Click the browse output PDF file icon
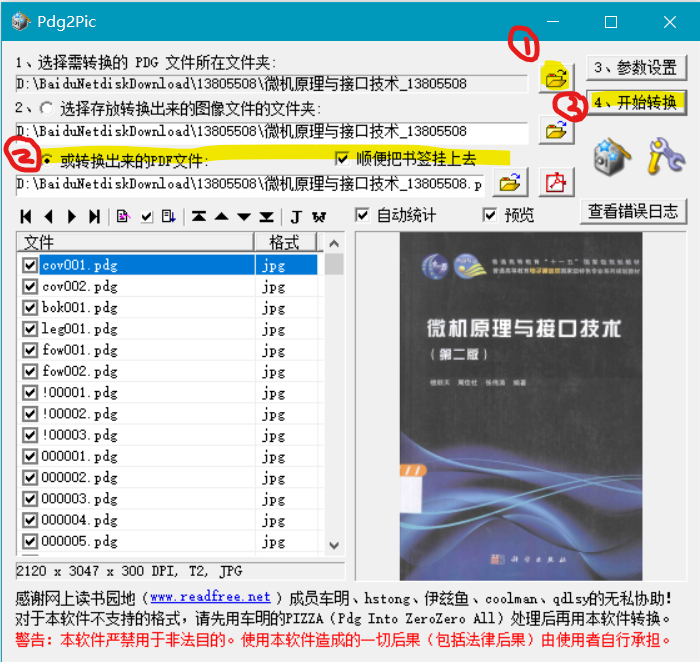700x662 pixels. pos(510,183)
